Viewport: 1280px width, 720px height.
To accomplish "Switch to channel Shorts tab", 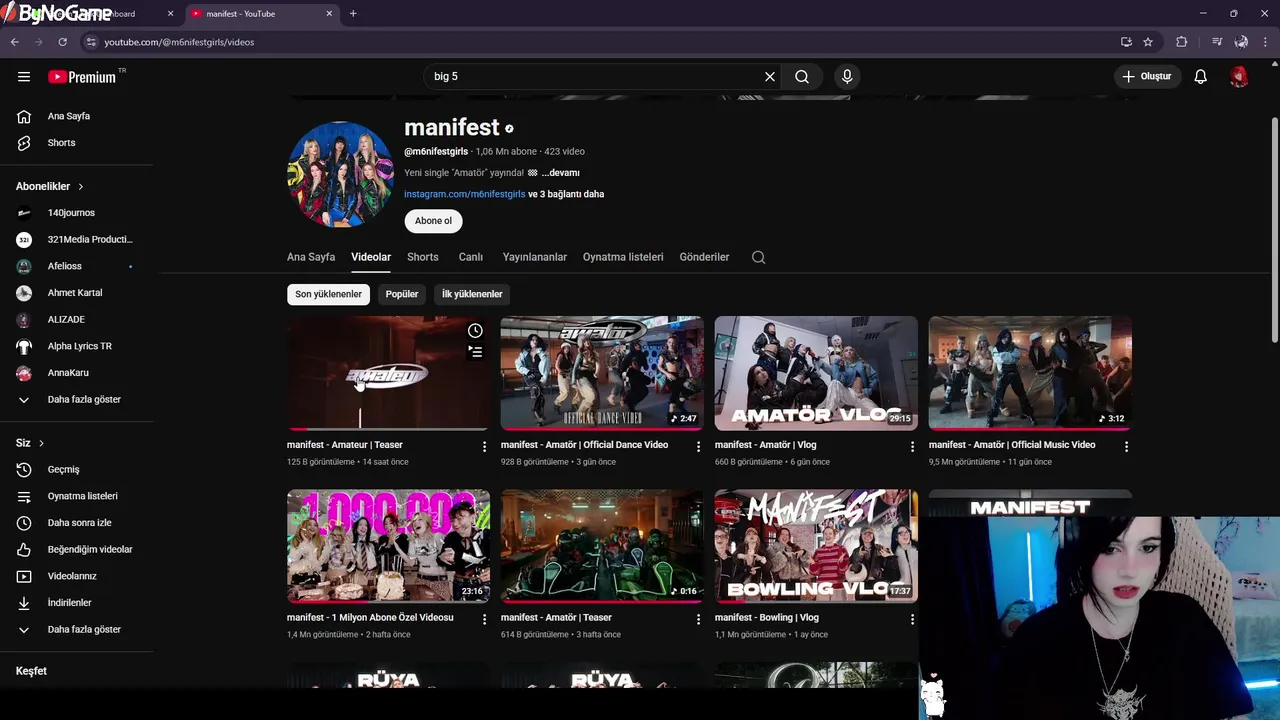I will [423, 257].
